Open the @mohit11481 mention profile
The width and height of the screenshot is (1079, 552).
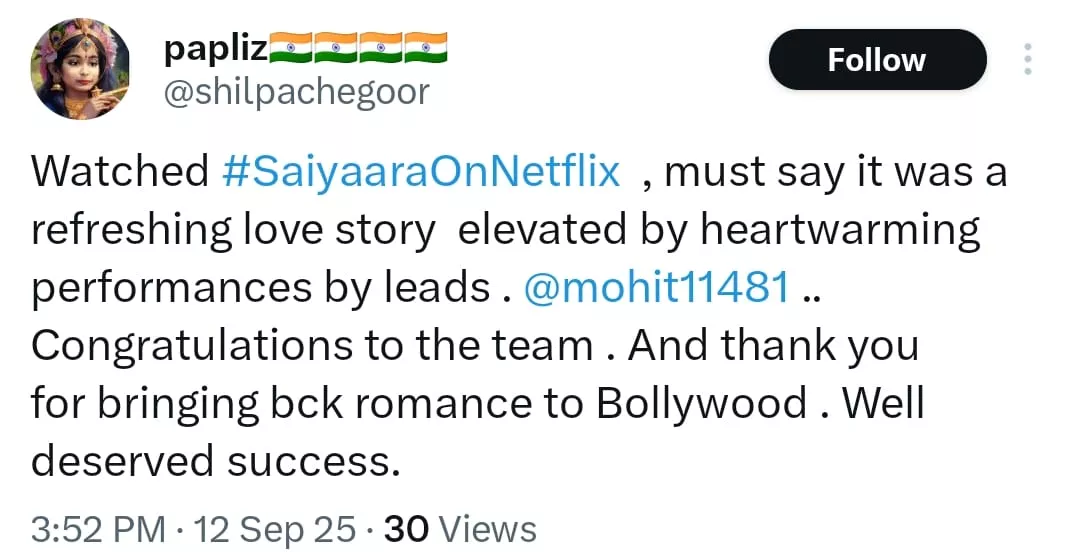[x=657, y=288]
